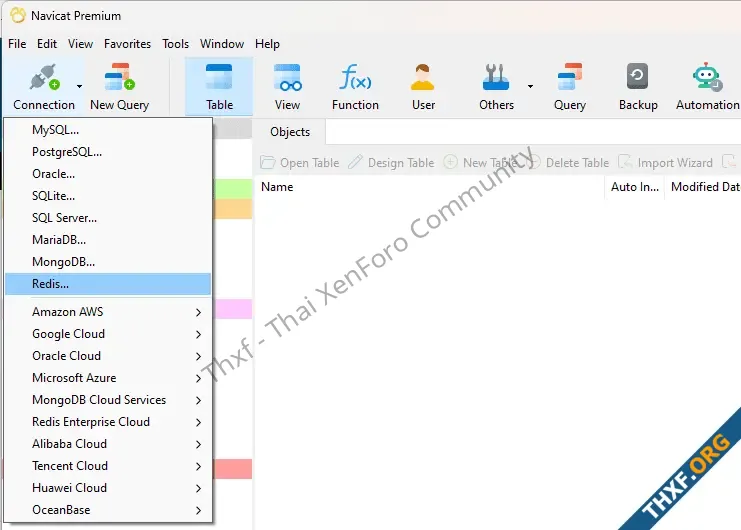Click the New Table button
Screen dimensions: 741x530
click(480, 162)
